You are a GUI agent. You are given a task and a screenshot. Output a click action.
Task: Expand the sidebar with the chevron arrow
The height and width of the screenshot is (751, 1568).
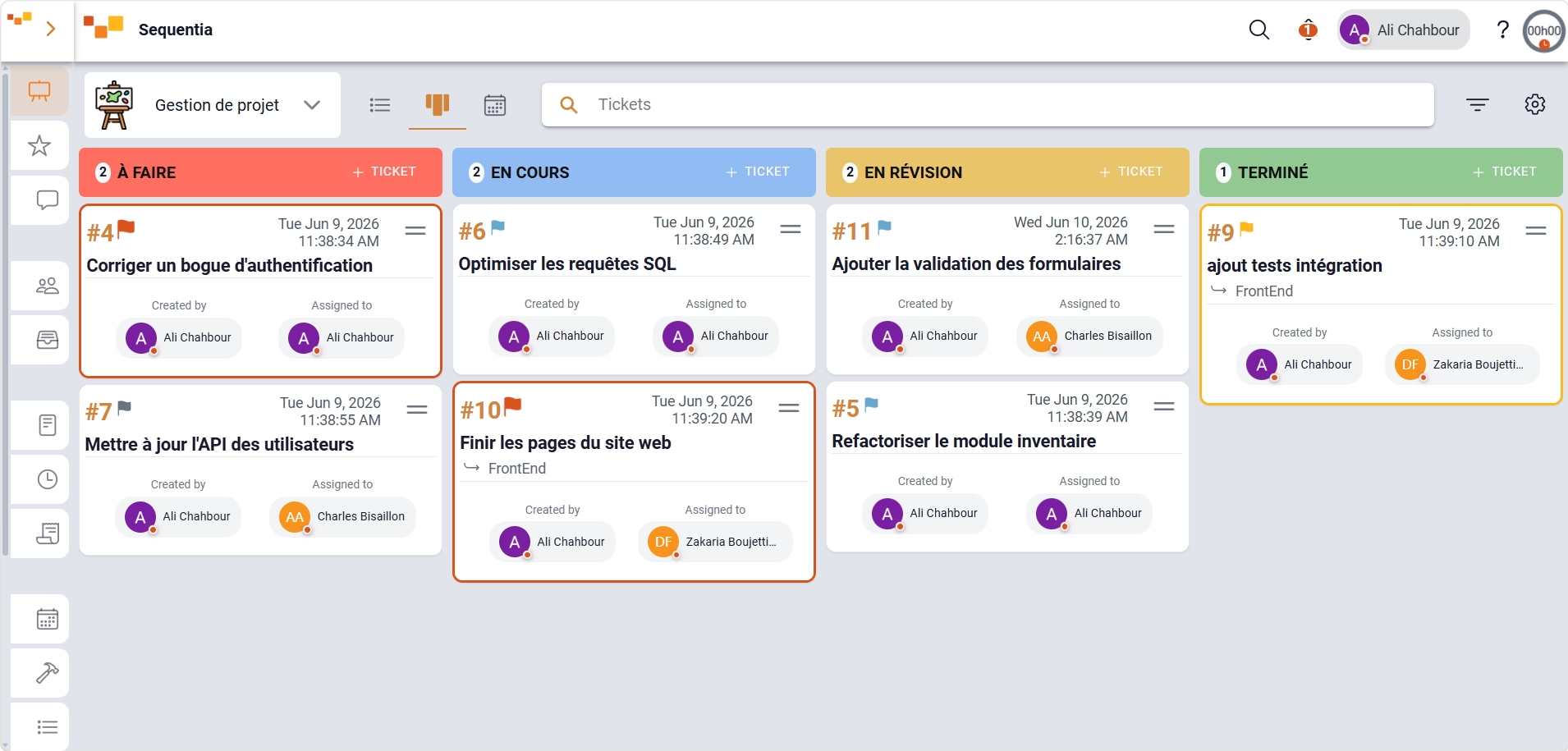(51, 30)
